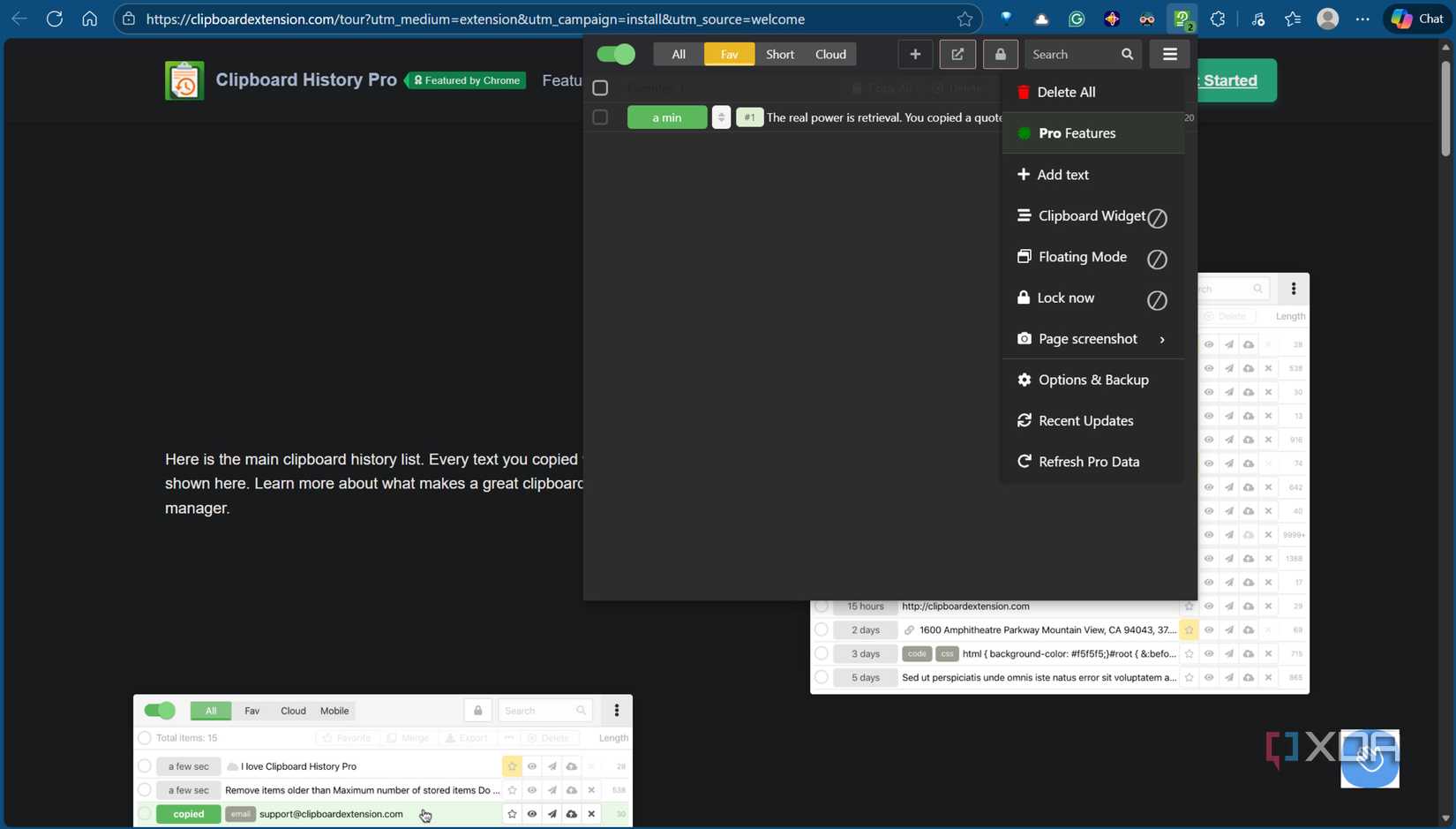The image size is (1456, 829).
Task: Send the support email item via paper-plane icon
Action: pos(552,814)
